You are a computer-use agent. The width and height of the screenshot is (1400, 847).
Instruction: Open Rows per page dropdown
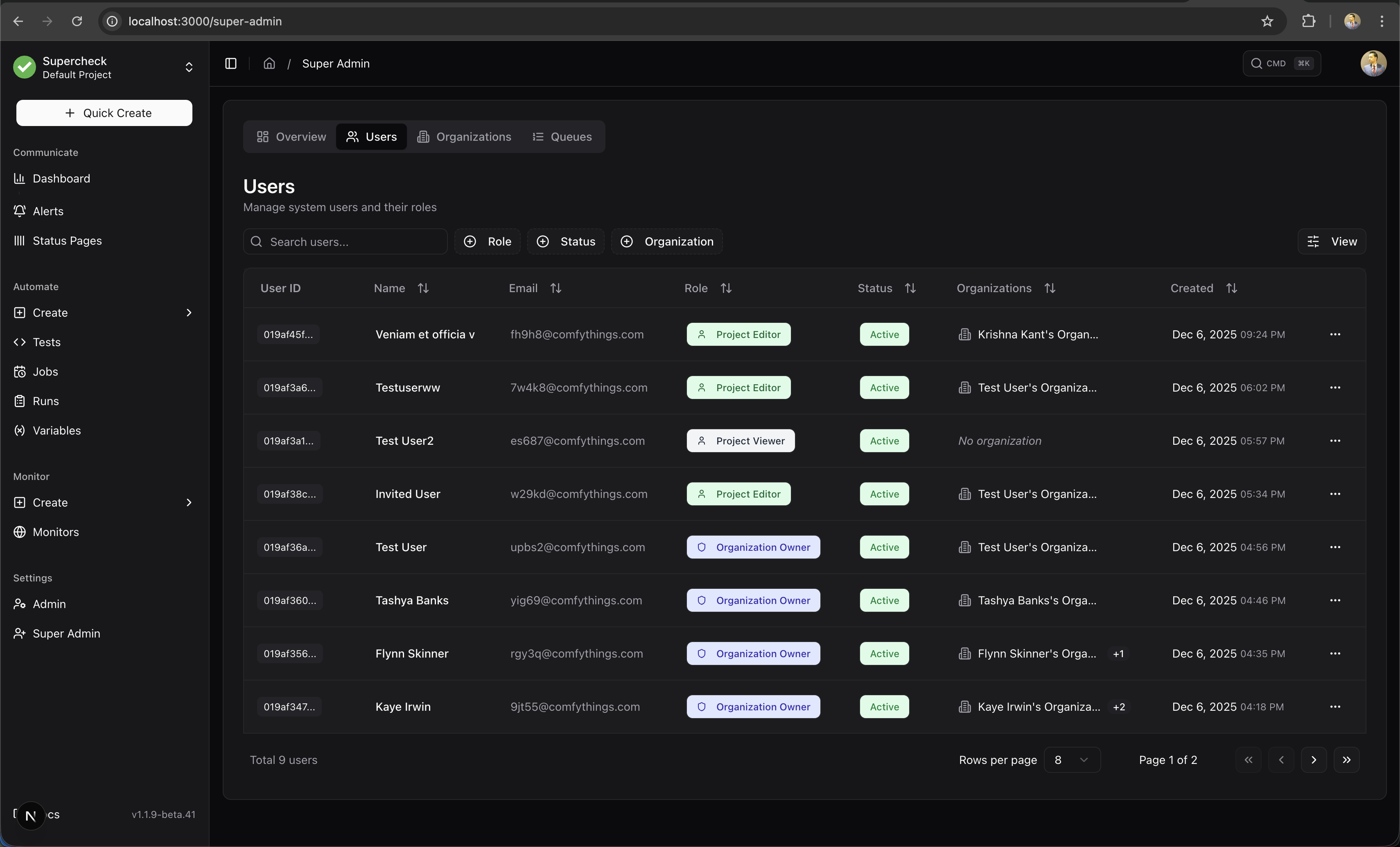pos(1072,760)
